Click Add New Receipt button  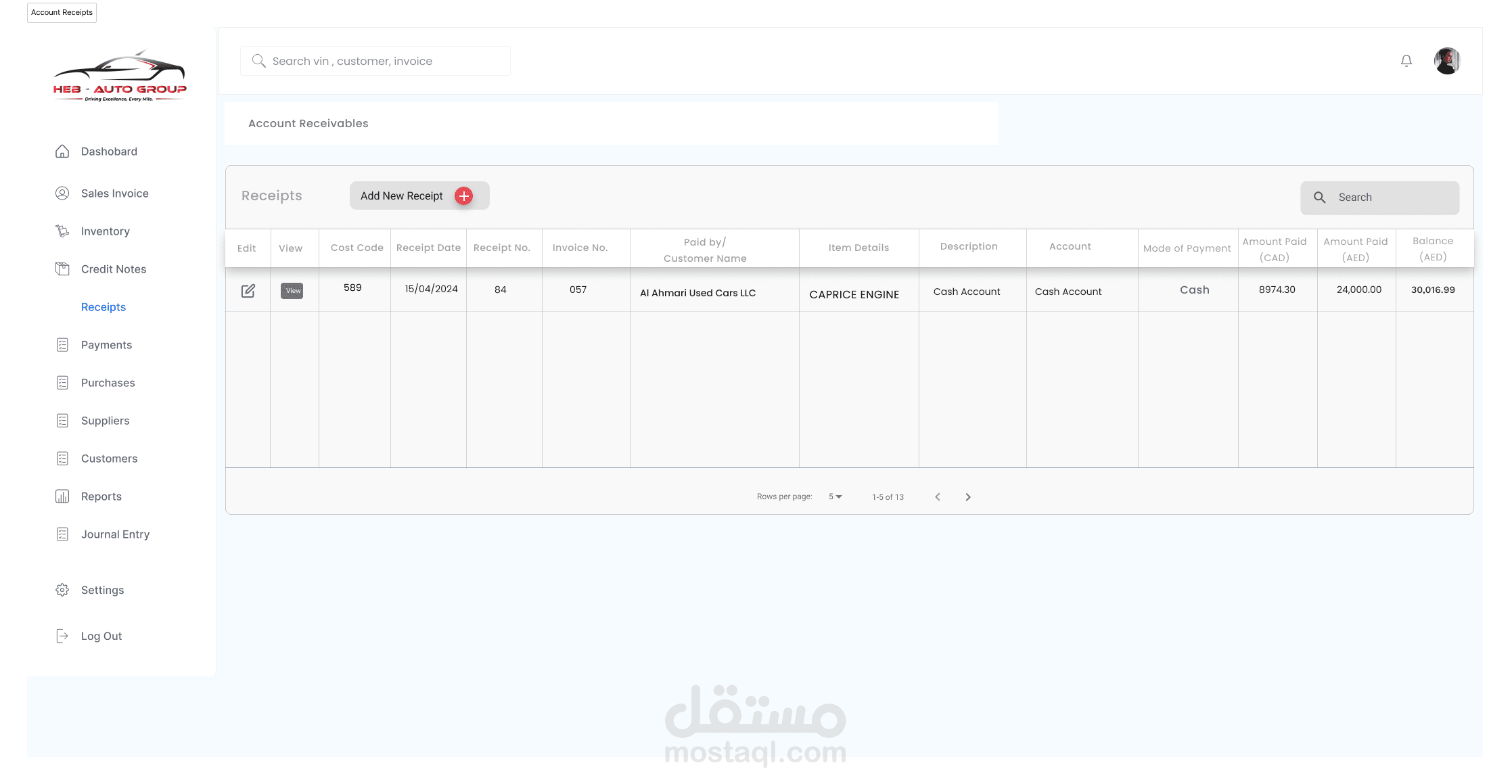(402, 196)
